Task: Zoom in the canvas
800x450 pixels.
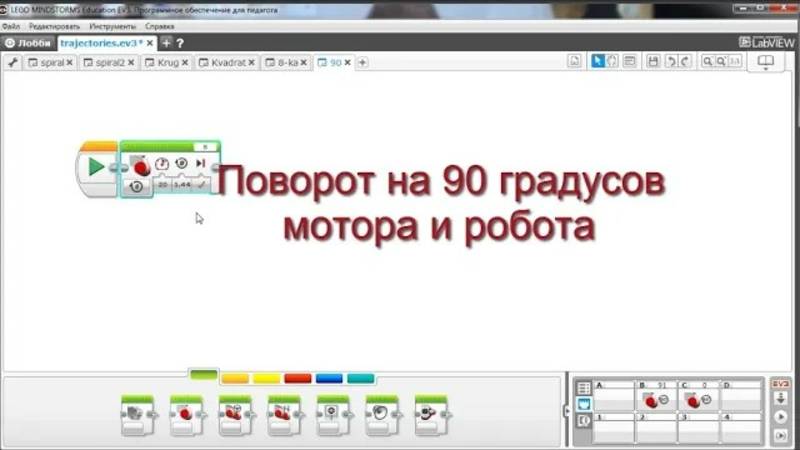Action: click(721, 61)
